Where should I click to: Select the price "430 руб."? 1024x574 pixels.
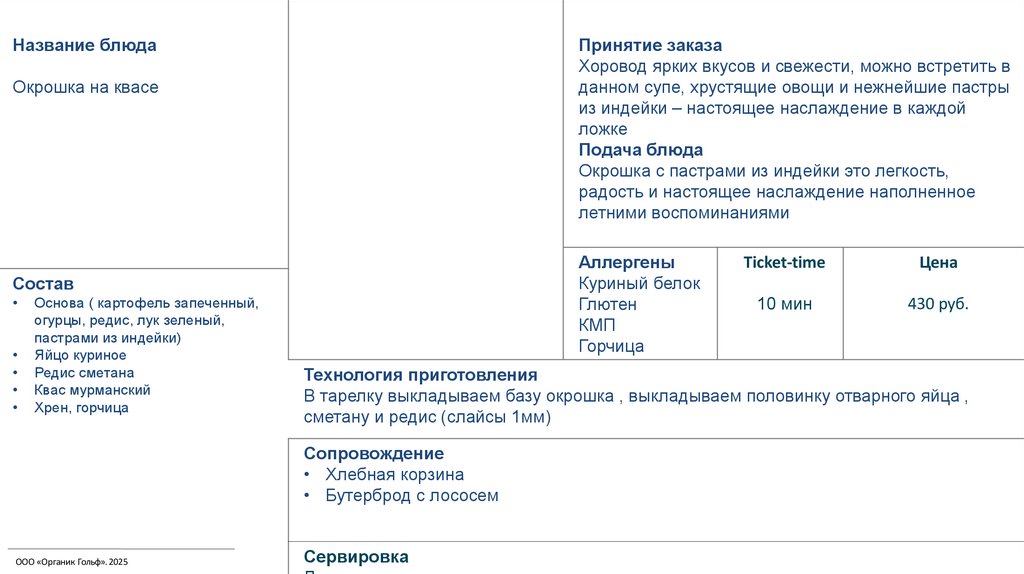click(x=938, y=304)
